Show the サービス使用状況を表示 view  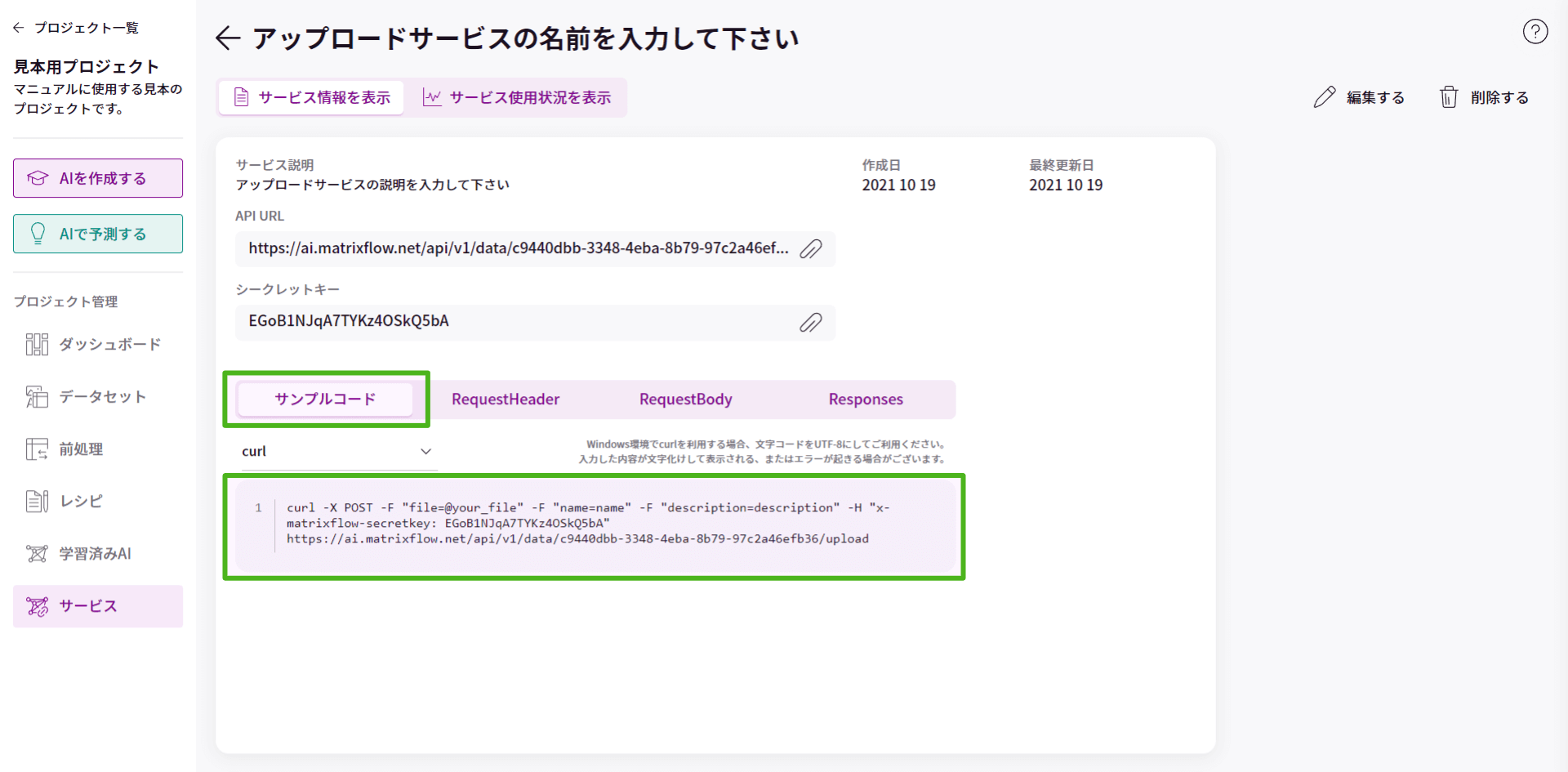(x=517, y=97)
